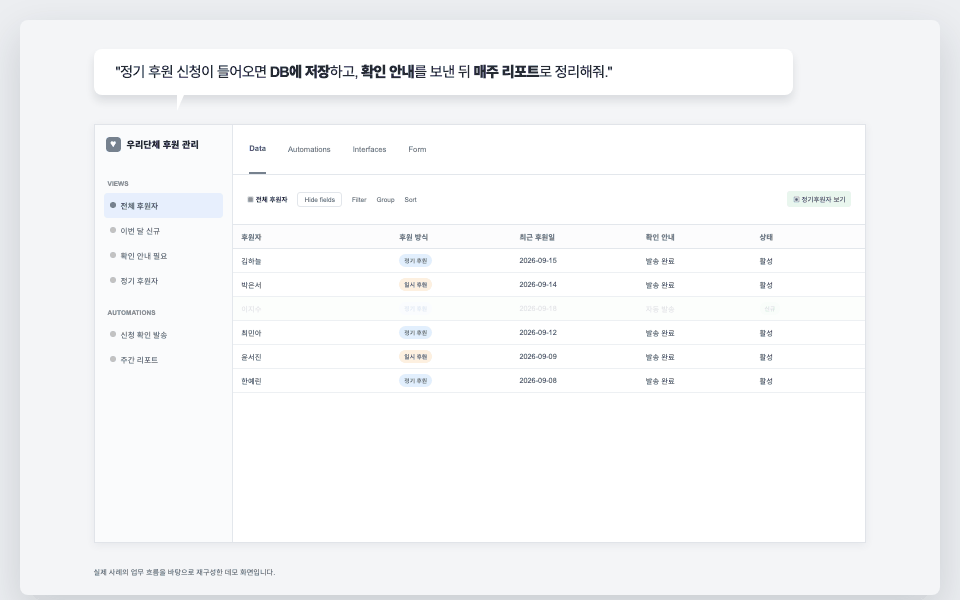The width and height of the screenshot is (960, 600).
Task: Click the 활성 status in 윤서진 row
Action: [x=766, y=357]
